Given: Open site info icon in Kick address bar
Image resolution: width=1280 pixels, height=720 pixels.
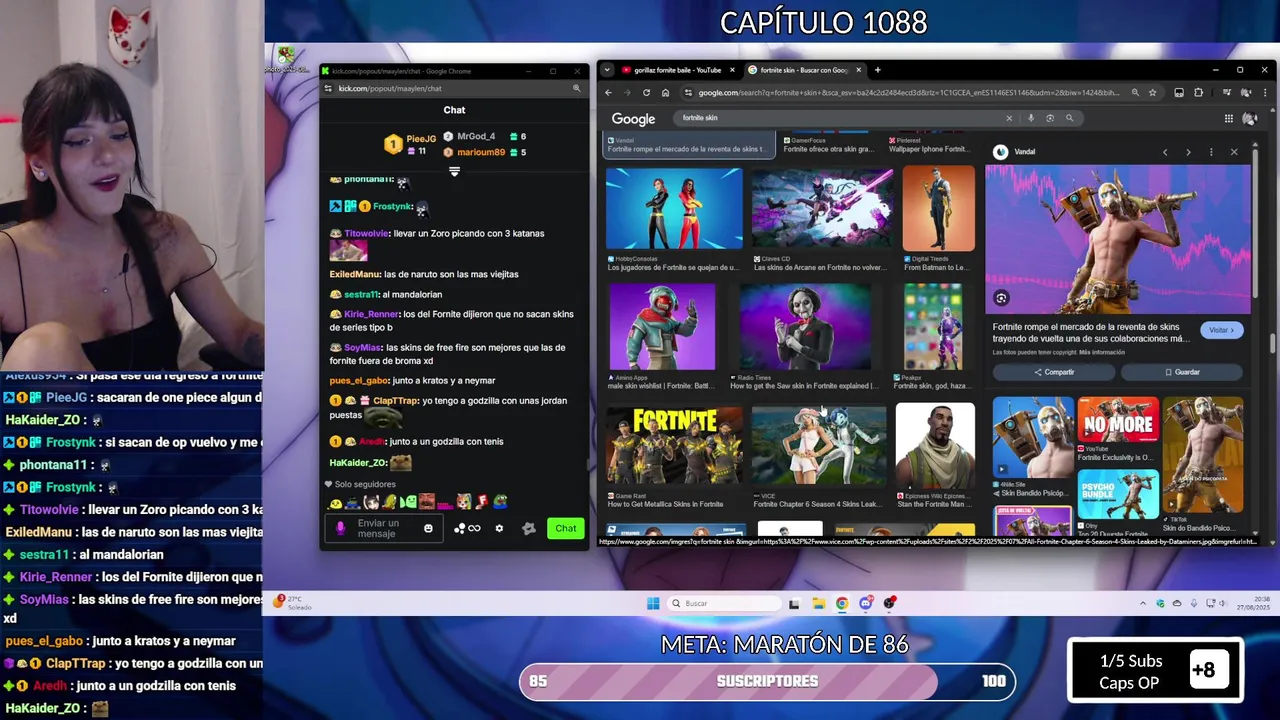Looking at the screenshot, I should (x=328, y=88).
